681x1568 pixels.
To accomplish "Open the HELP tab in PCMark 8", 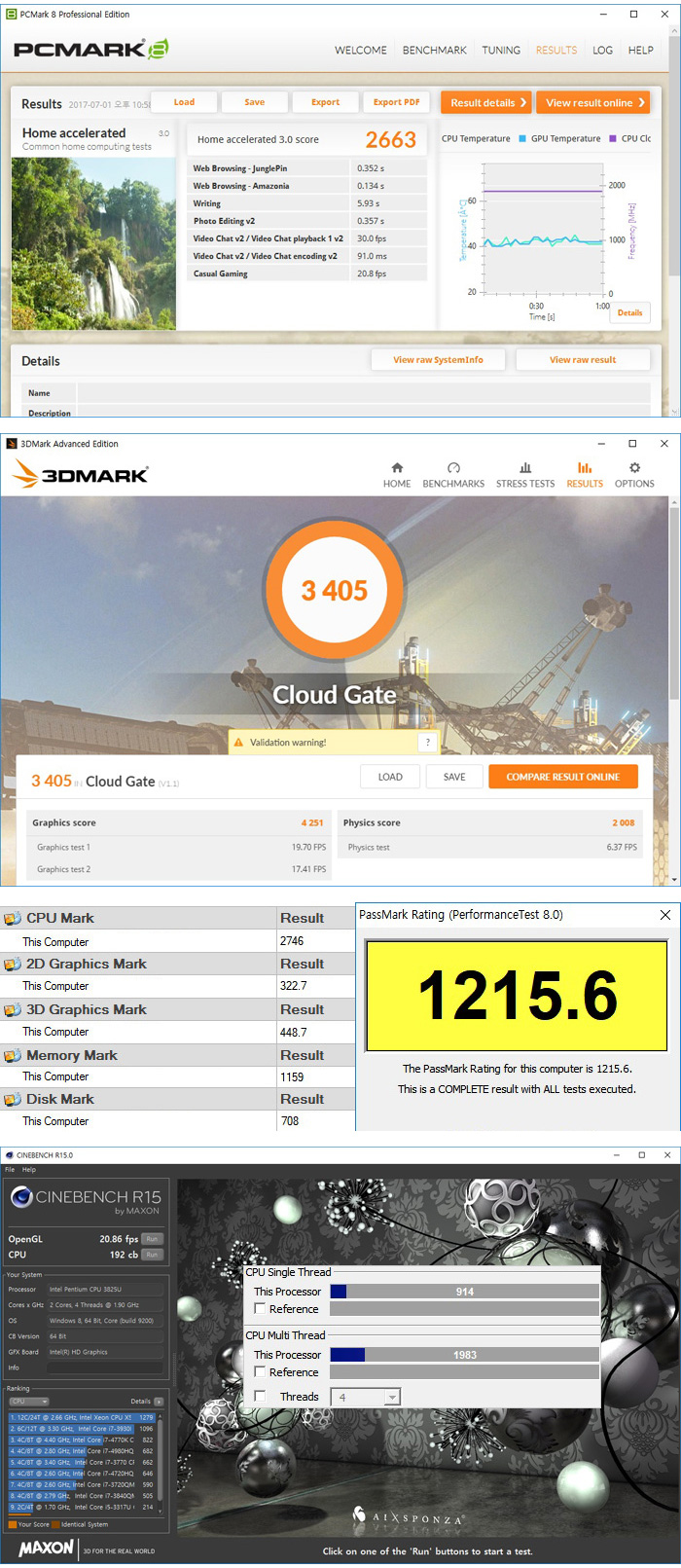I will point(641,50).
